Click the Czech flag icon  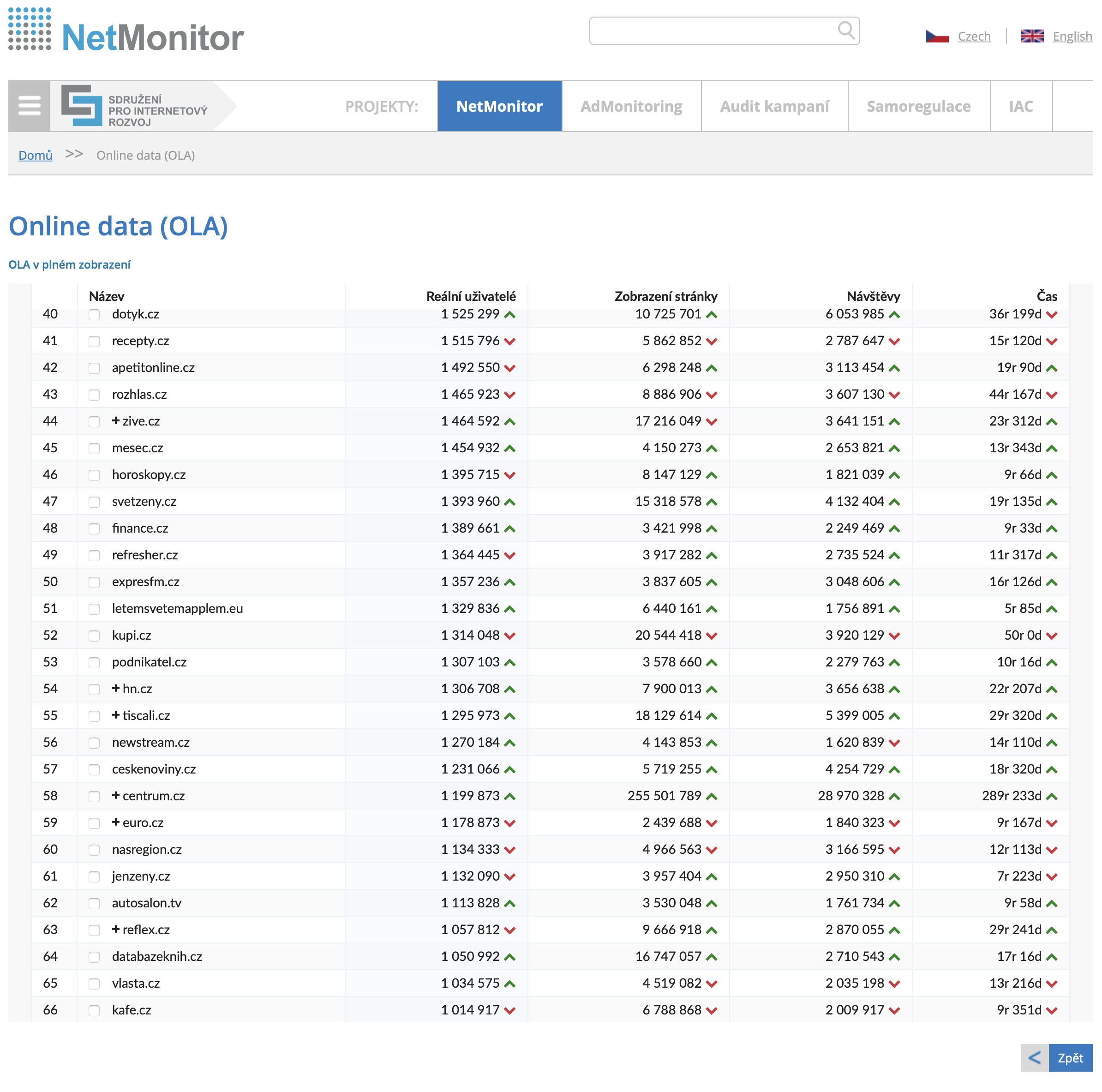coord(937,36)
